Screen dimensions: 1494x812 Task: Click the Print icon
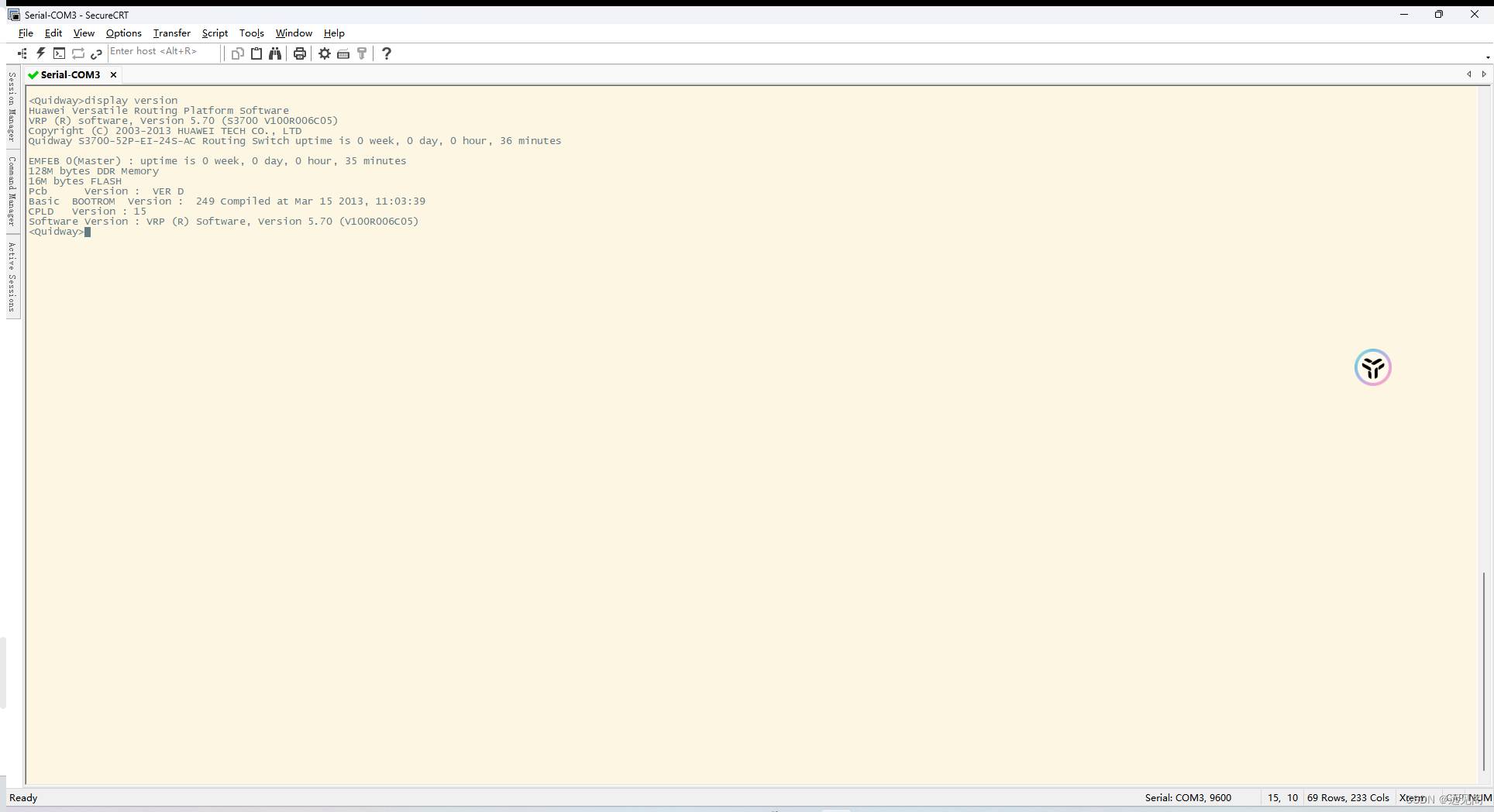point(300,53)
